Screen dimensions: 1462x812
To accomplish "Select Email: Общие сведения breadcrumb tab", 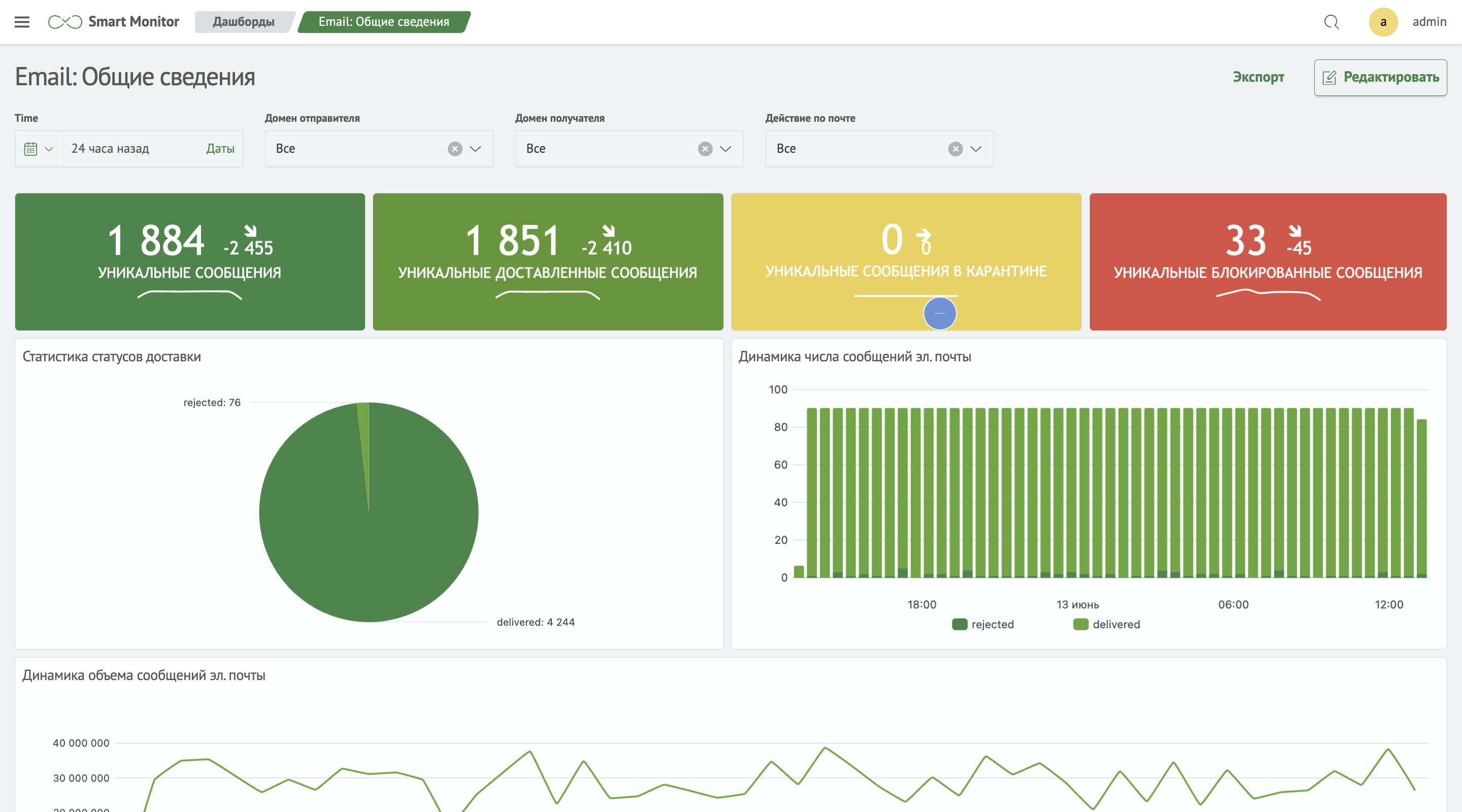I will 384,21.
